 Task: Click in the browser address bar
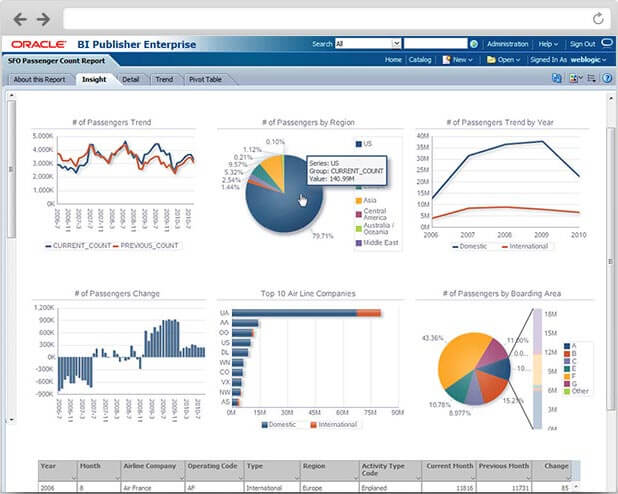pyautogui.click(x=325, y=19)
